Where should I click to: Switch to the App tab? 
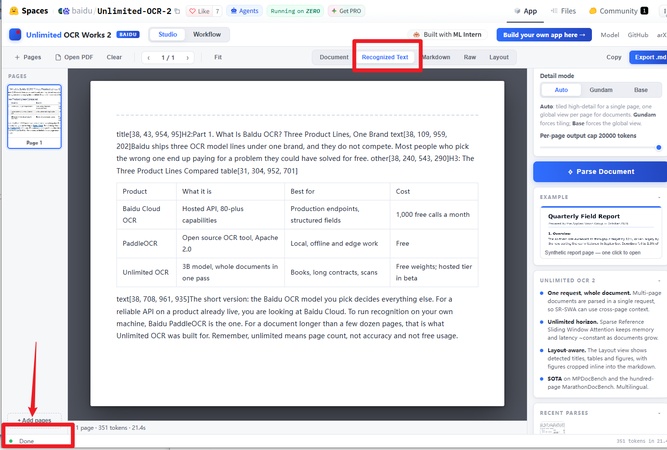[x=525, y=11]
